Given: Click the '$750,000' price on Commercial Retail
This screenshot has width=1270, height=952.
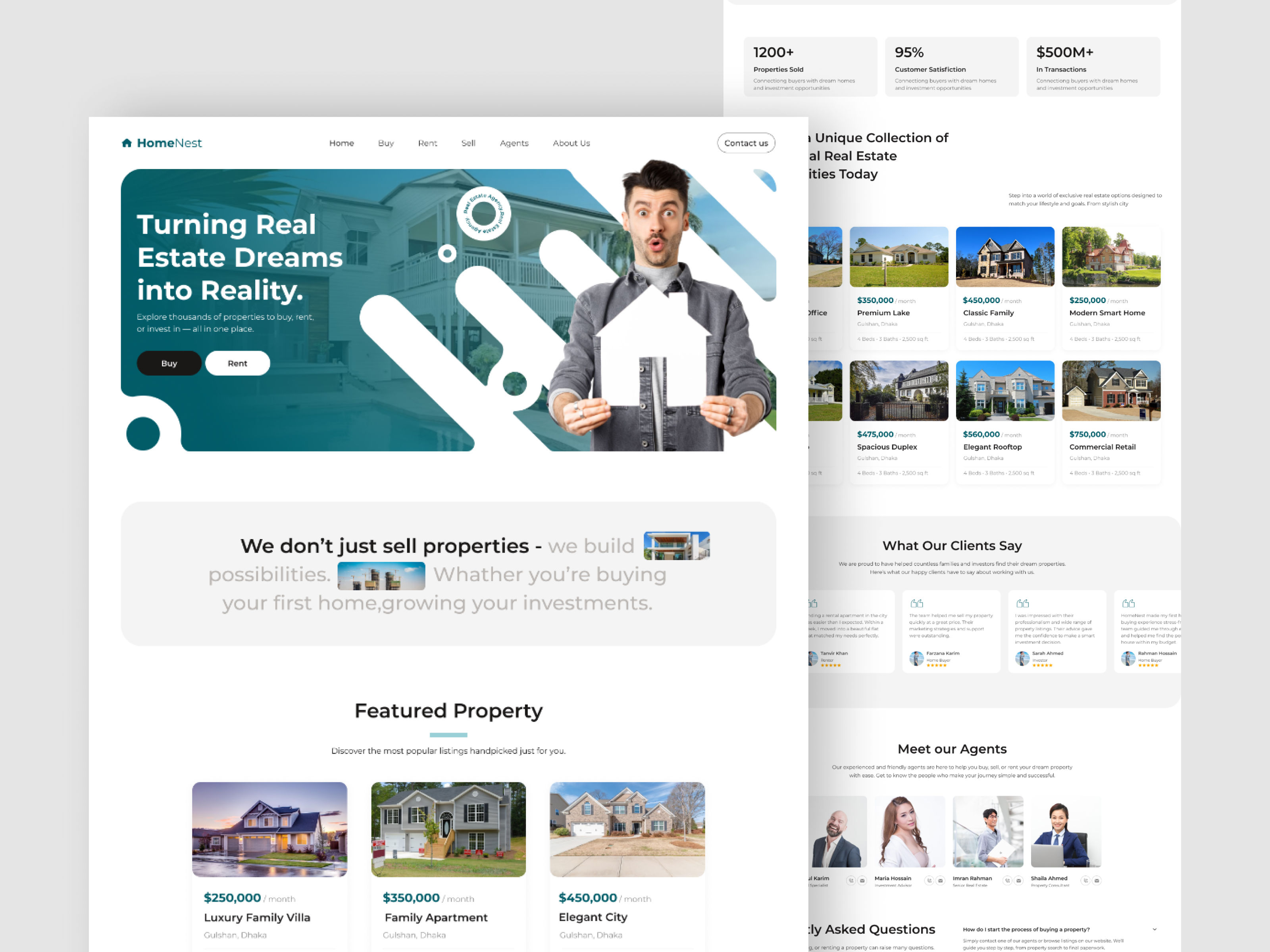Looking at the screenshot, I should click(1087, 434).
